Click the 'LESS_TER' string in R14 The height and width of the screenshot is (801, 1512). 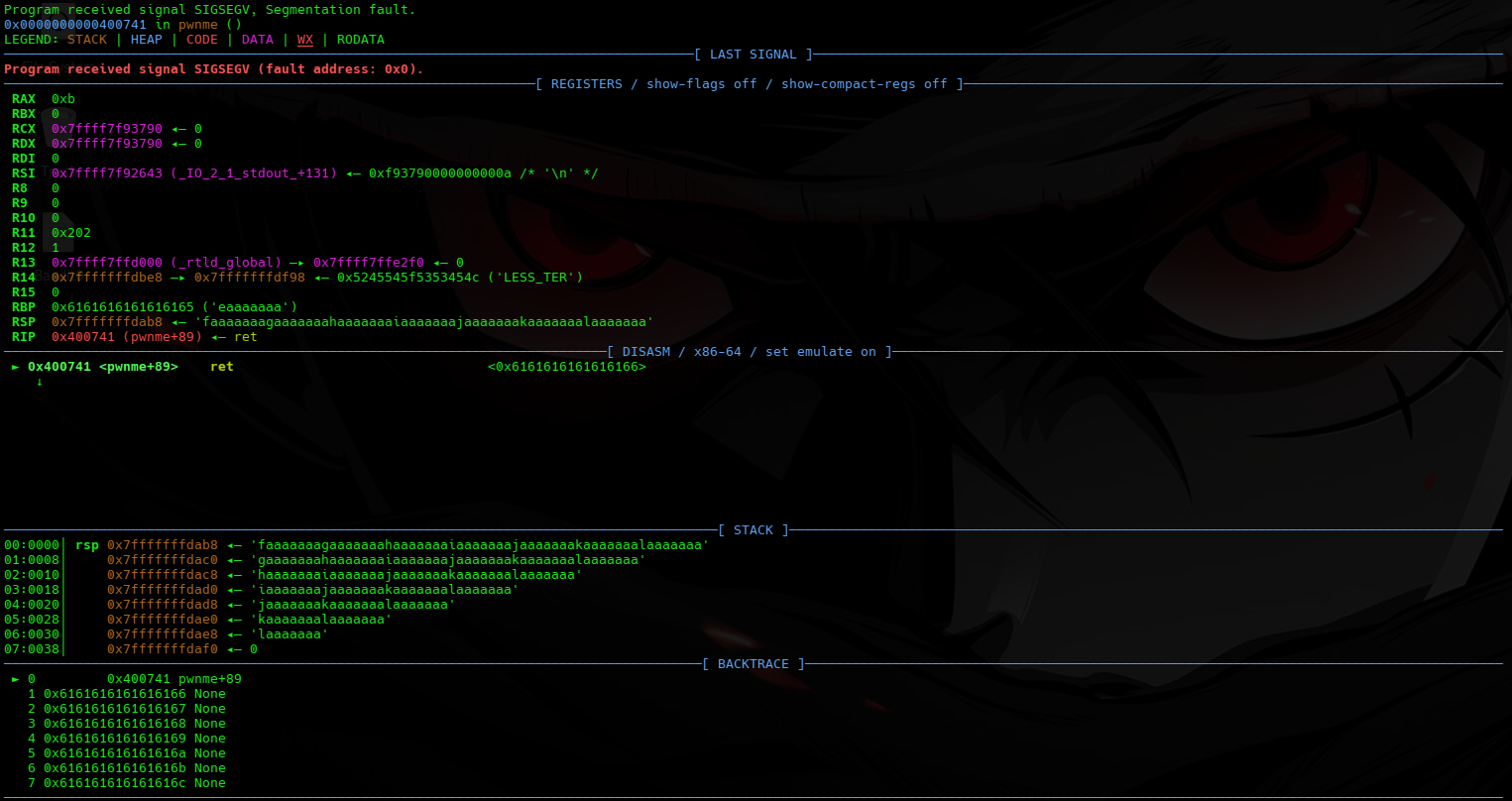point(535,278)
